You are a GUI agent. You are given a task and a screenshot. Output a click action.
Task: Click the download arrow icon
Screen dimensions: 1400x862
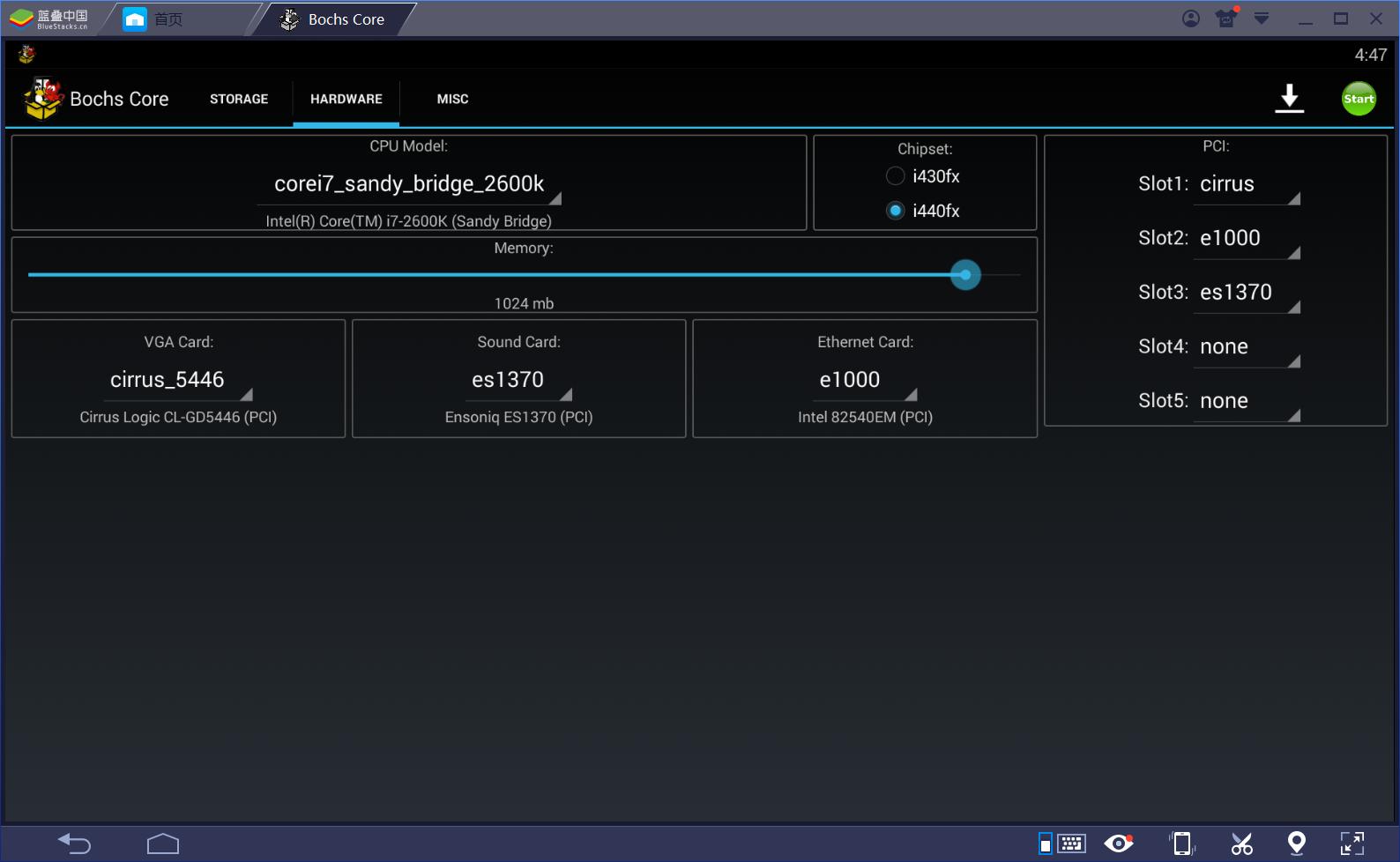click(x=1289, y=99)
